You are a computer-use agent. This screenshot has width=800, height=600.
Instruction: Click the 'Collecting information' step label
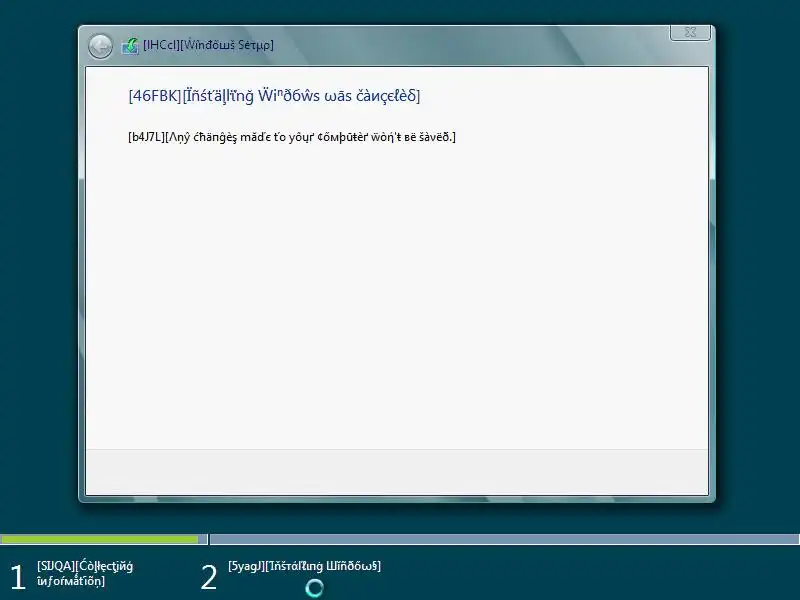coord(85,573)
